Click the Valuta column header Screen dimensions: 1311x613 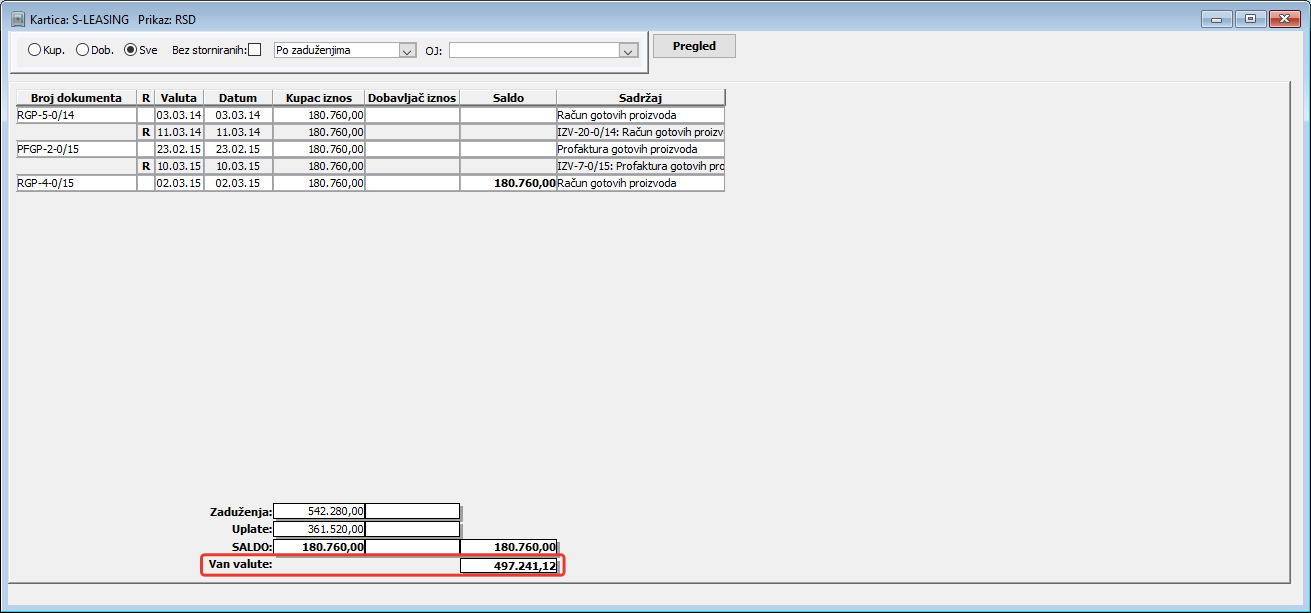(x=180, y=98)
